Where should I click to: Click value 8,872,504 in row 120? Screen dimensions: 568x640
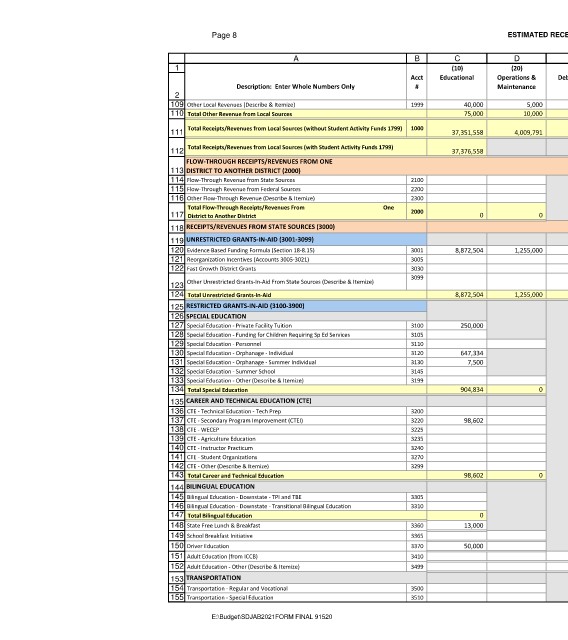(469, 251)
